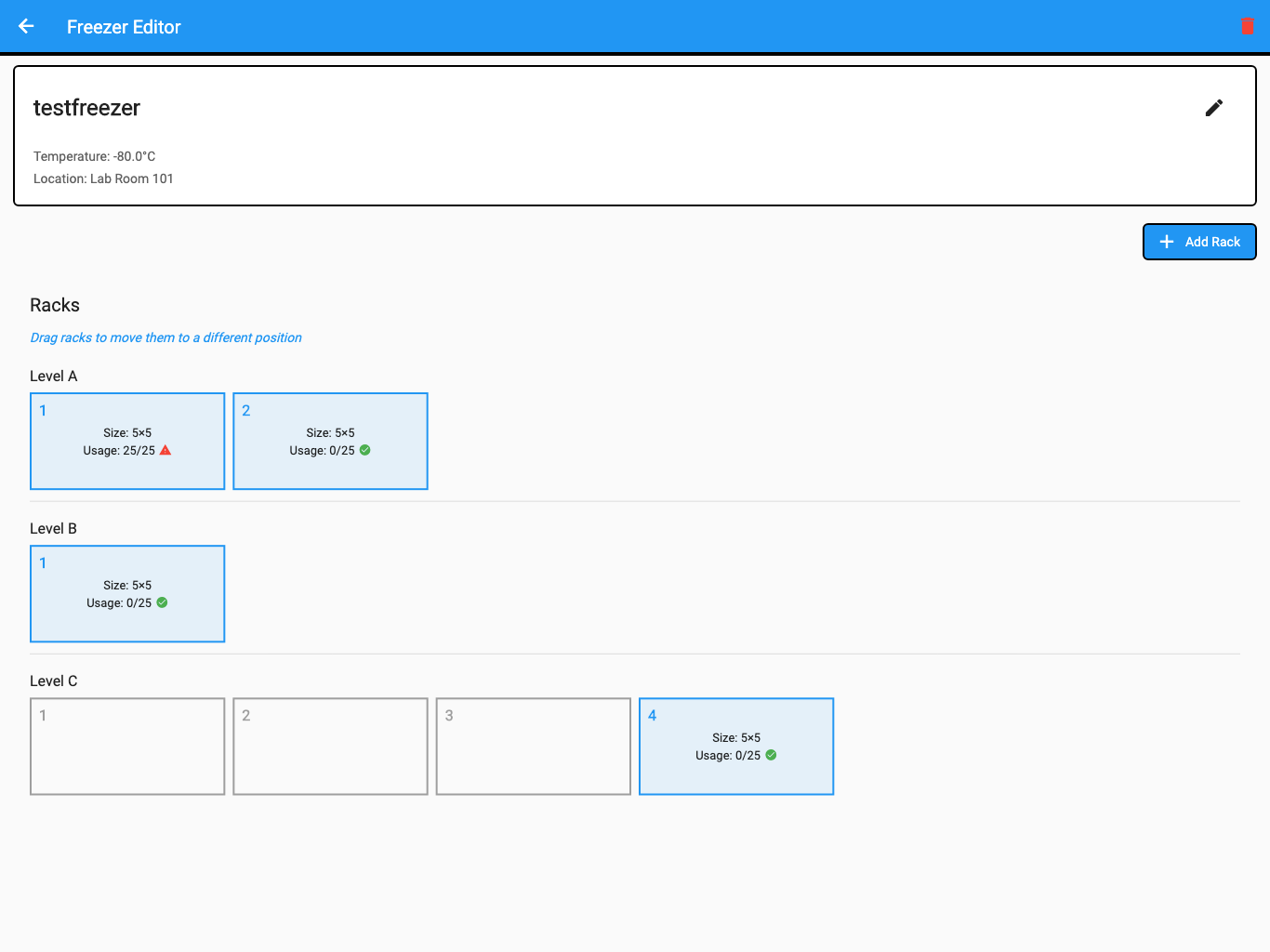Viewport: 1270px width, 952px height.
Task: Click the green check icon on Level A rack 2
Action: (x=365, y=450)
